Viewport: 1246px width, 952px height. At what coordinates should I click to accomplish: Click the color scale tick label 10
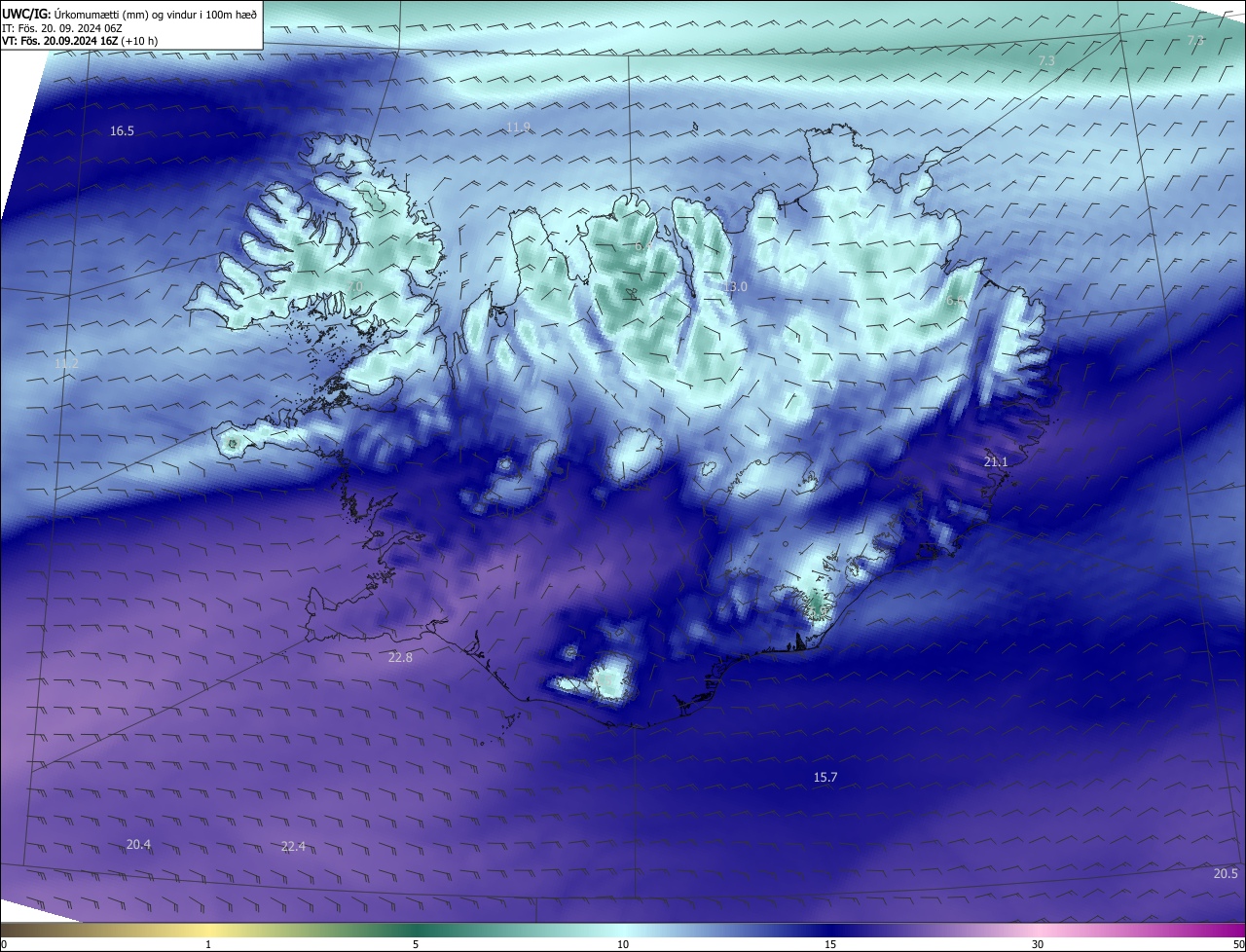pyautogui.click(x=623, y=944)
